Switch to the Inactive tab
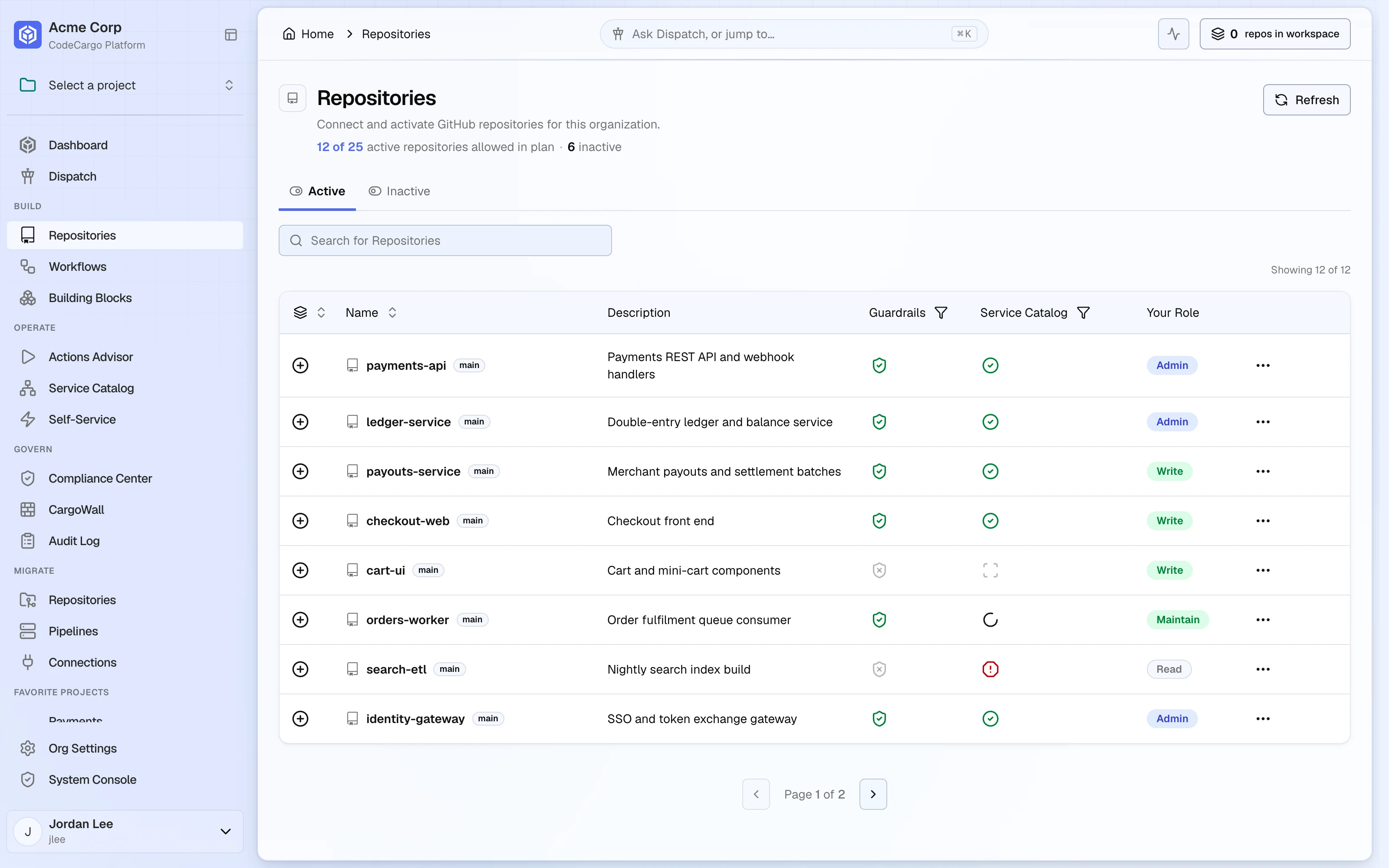Image resolution: width=1389 pixels, height=868 pixels. [399, 191]
